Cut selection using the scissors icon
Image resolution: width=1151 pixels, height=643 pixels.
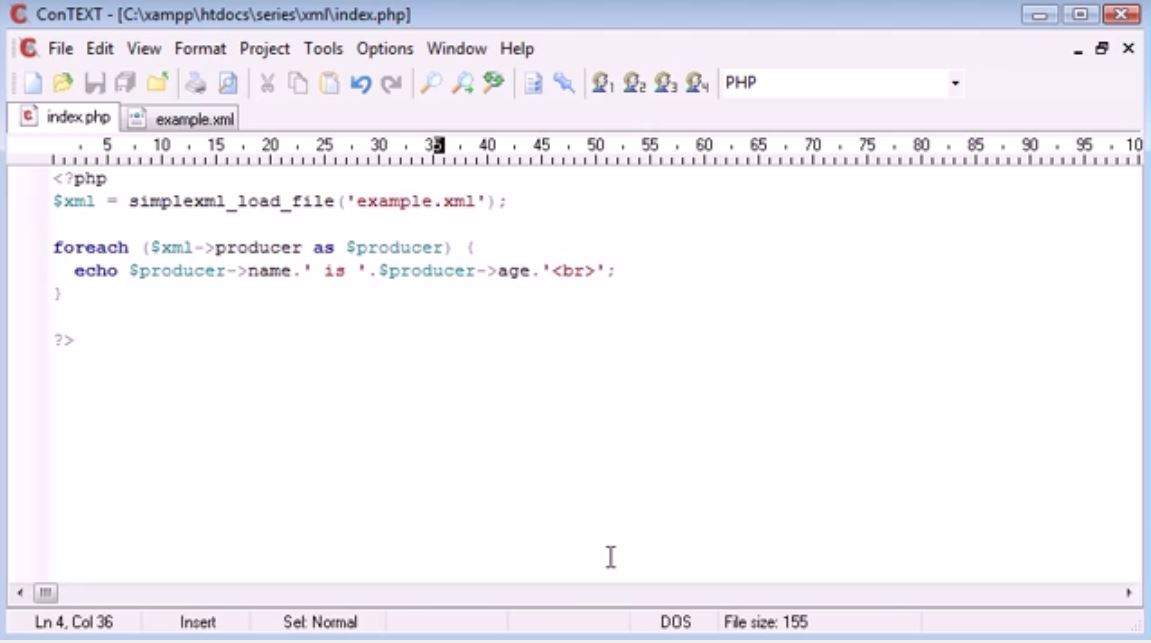(267, 83)
